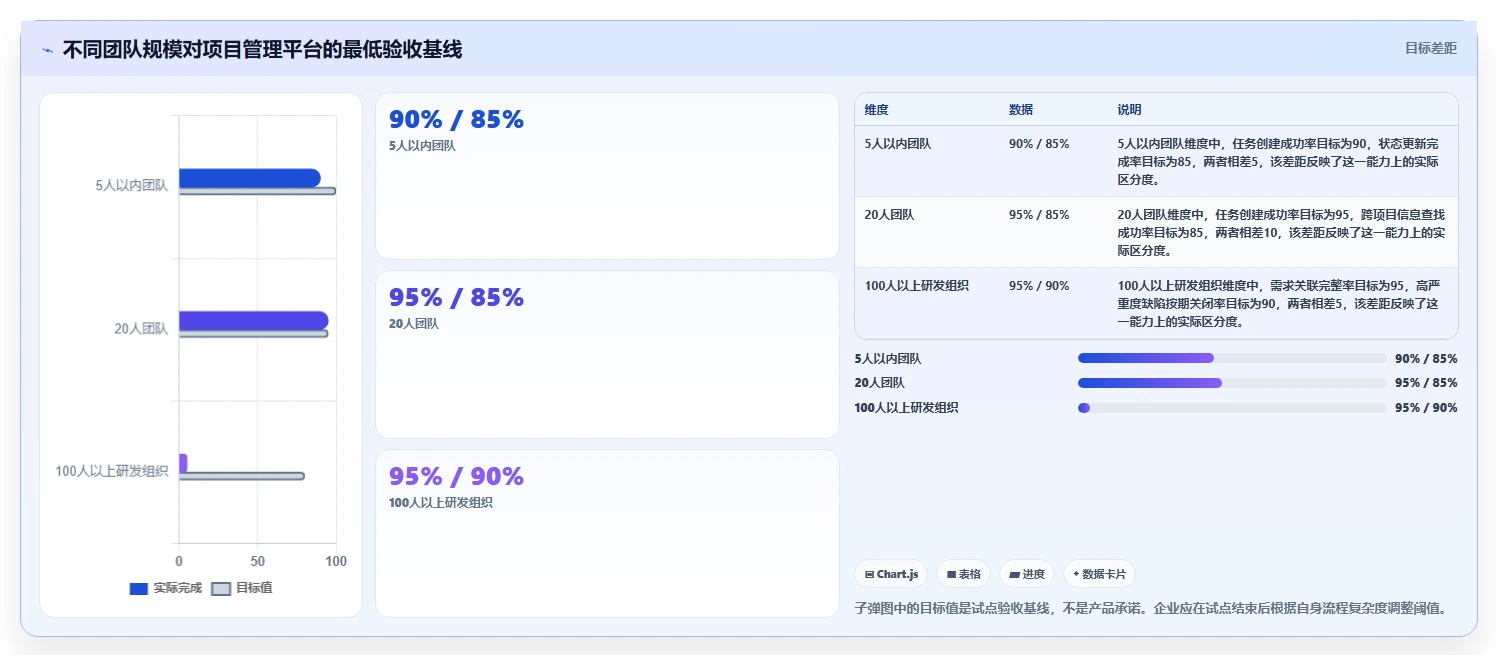Click the blue actual bar for 5人以内团队

click(250, 178)
